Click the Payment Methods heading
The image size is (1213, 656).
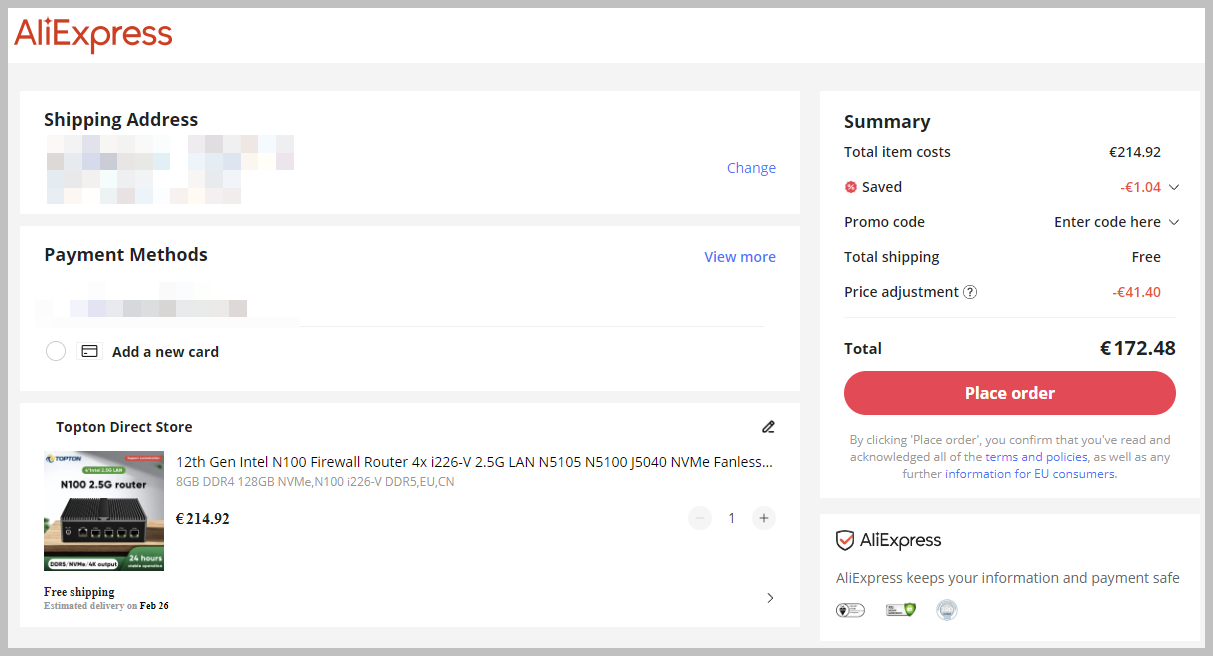click(126, 255)
